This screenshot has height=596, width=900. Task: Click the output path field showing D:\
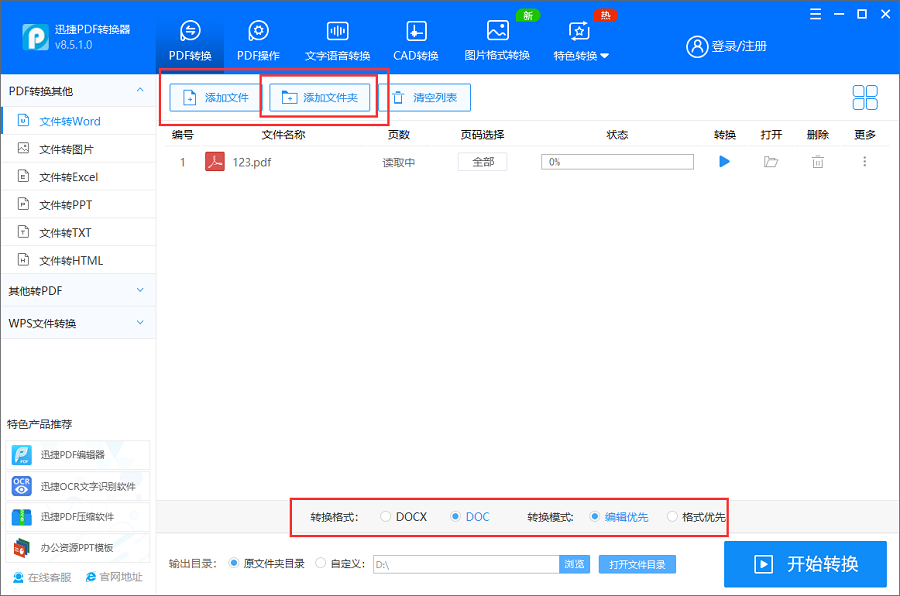(466, 564)
